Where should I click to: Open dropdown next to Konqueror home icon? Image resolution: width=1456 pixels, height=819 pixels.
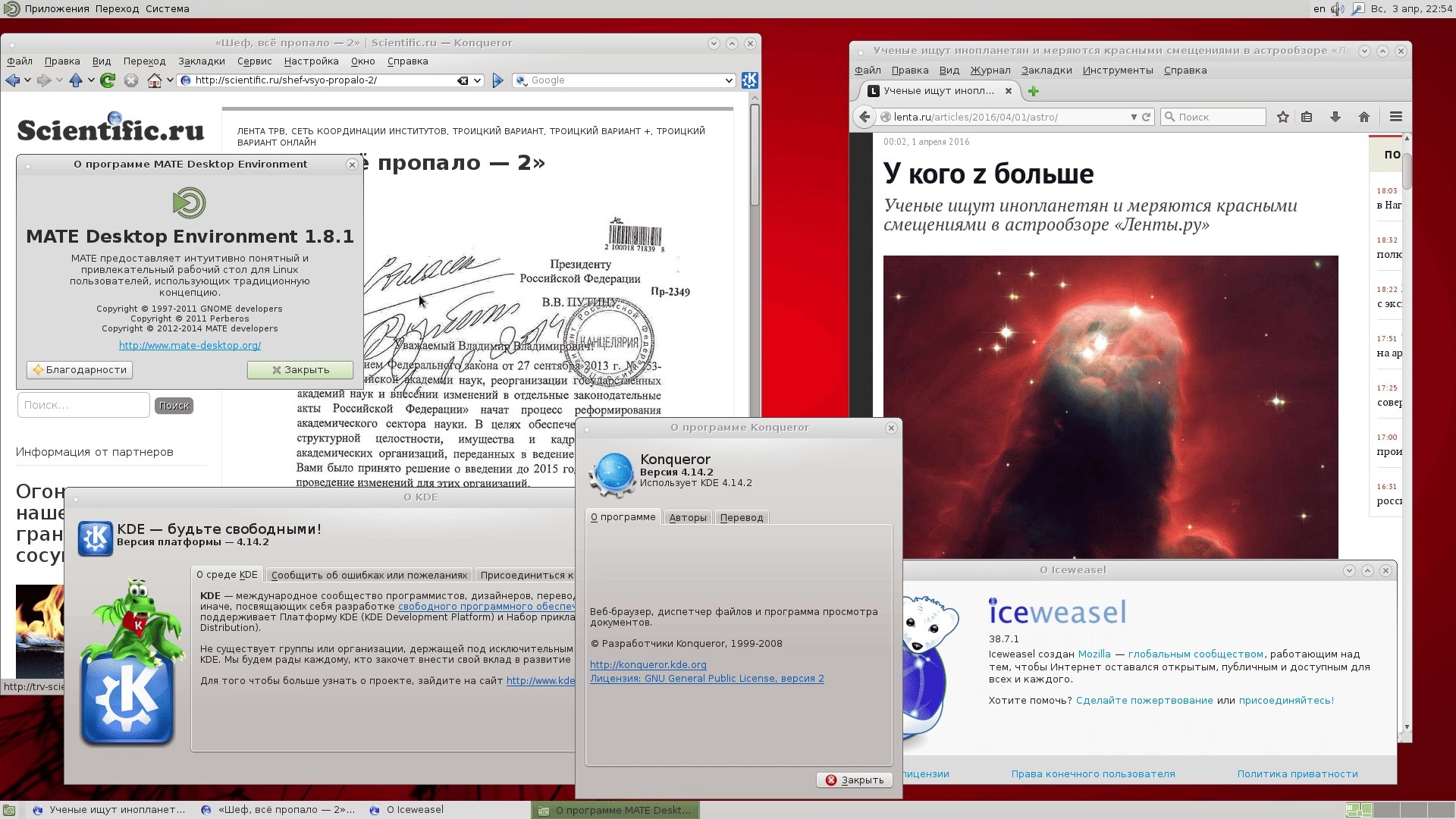point(171,80)
